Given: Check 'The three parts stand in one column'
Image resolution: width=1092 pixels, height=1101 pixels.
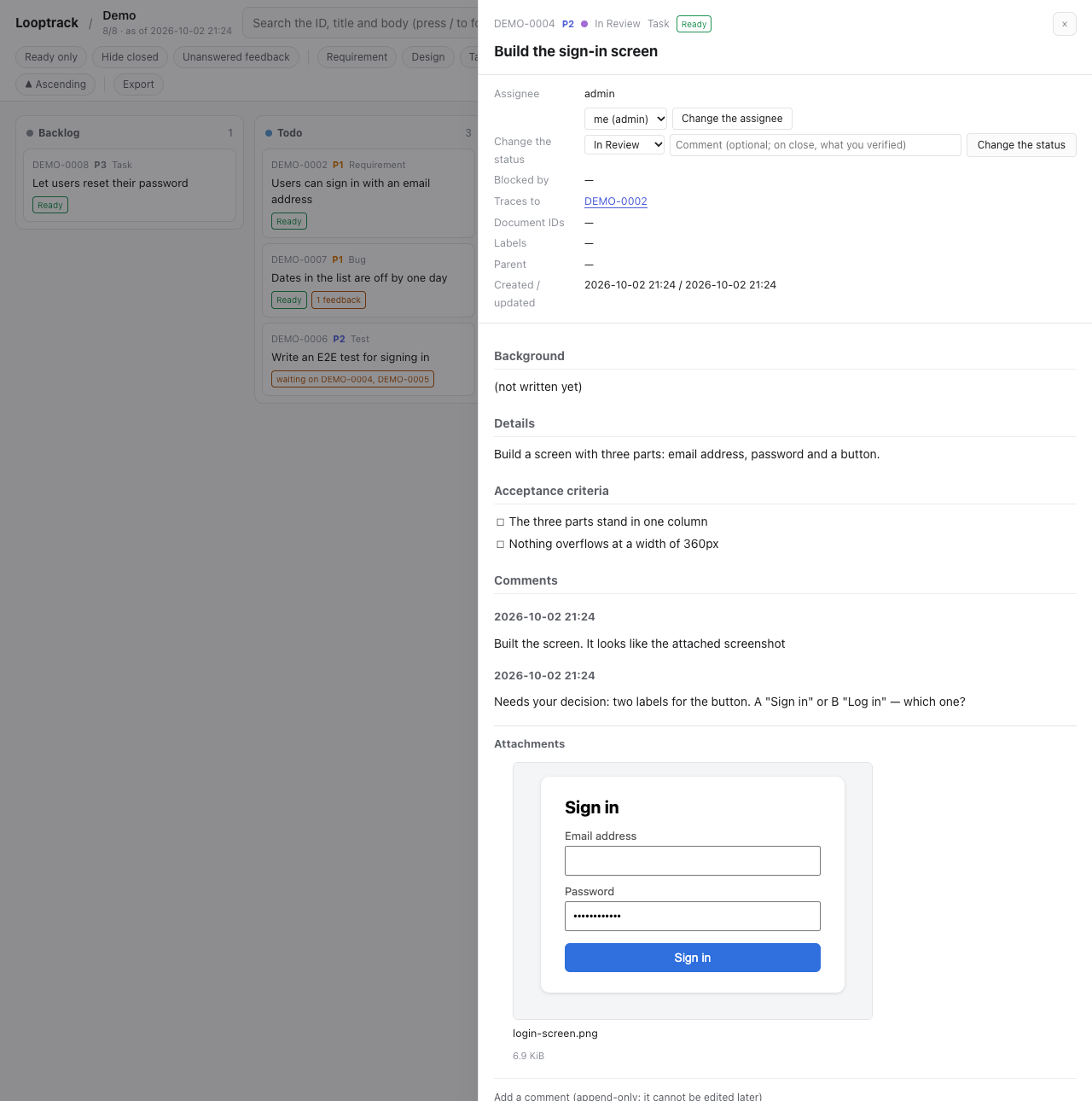Looking at the screenshot, I should coord(501,522).
